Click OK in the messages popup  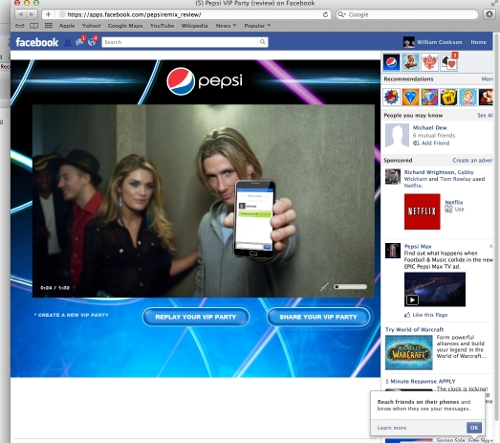[474, 427]
